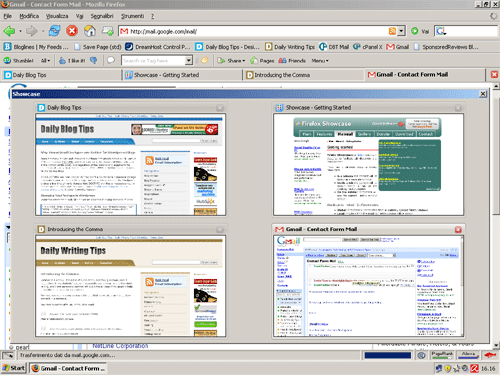Click the green Vai go button

pyautogui.click(x=420, y=31)
